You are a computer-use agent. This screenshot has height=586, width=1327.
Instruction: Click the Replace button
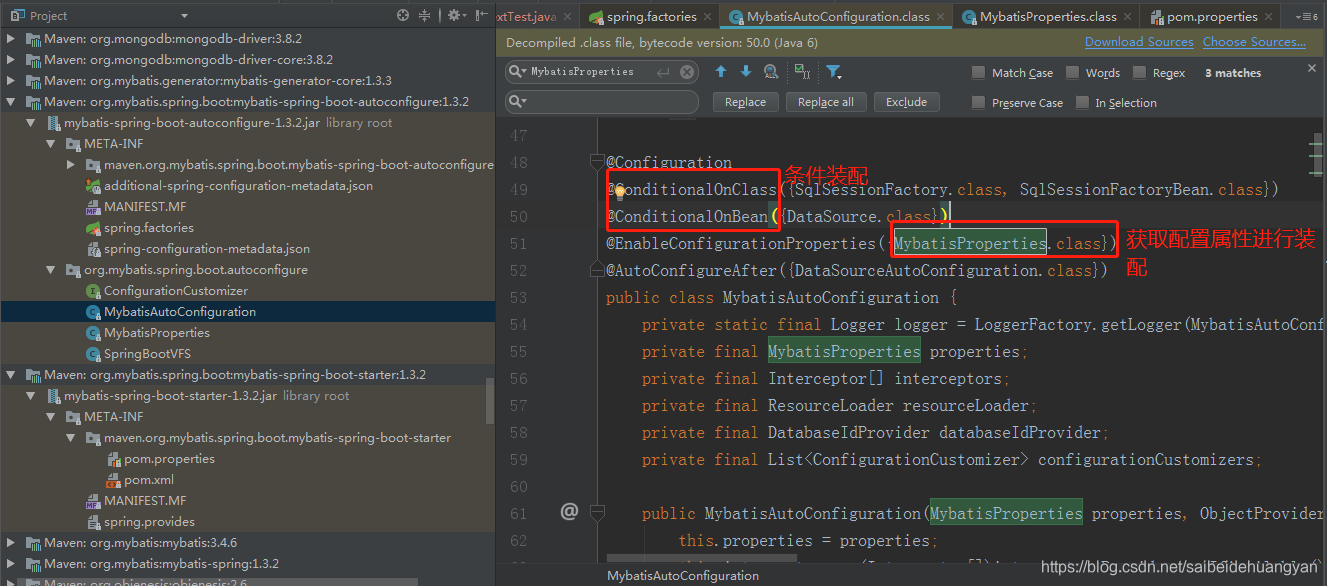pyautogui.click(x=745, y=102)
